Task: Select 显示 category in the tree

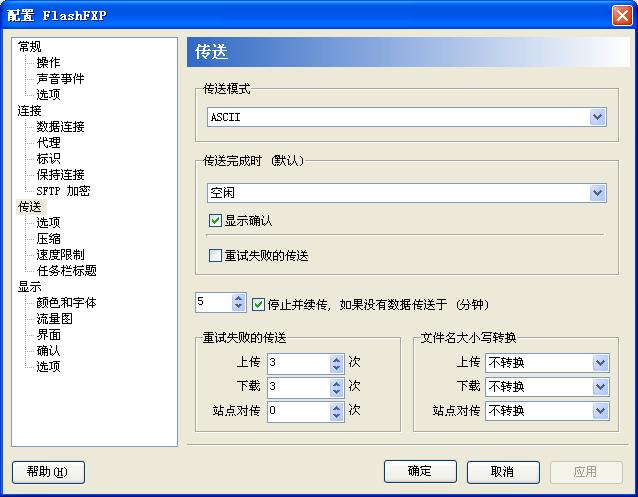Action: 29,287
